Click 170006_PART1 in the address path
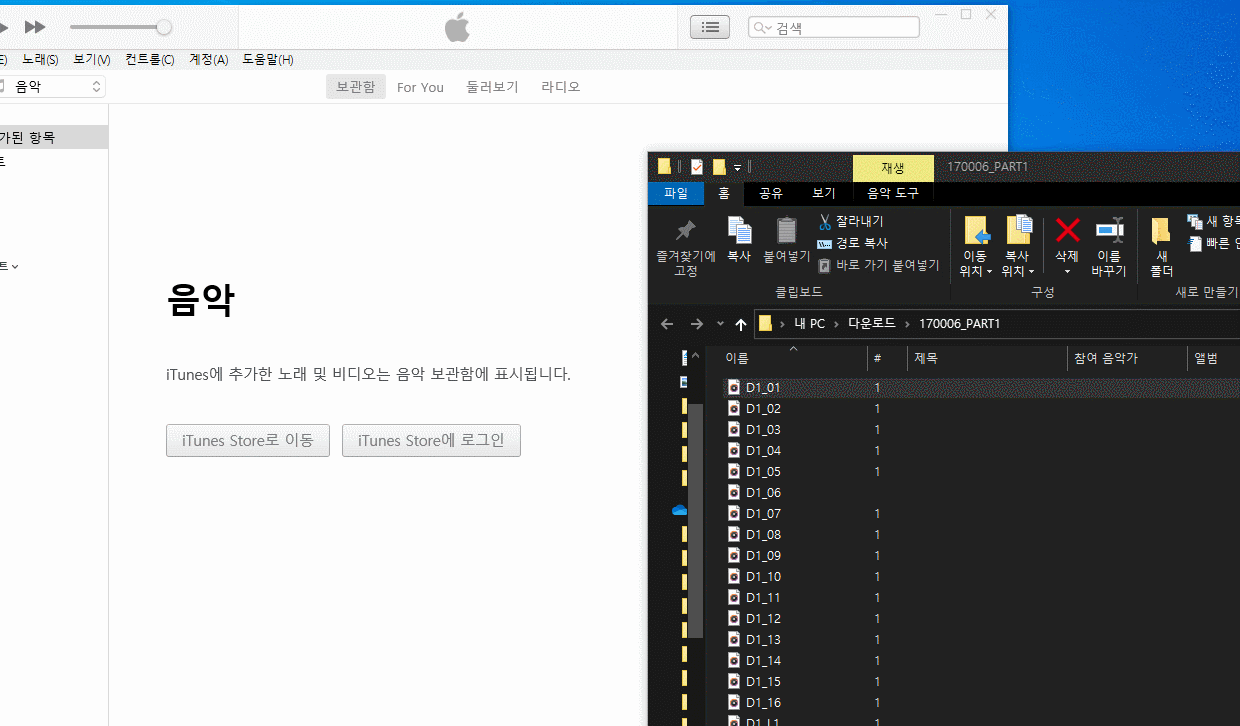 pos(959,324)
